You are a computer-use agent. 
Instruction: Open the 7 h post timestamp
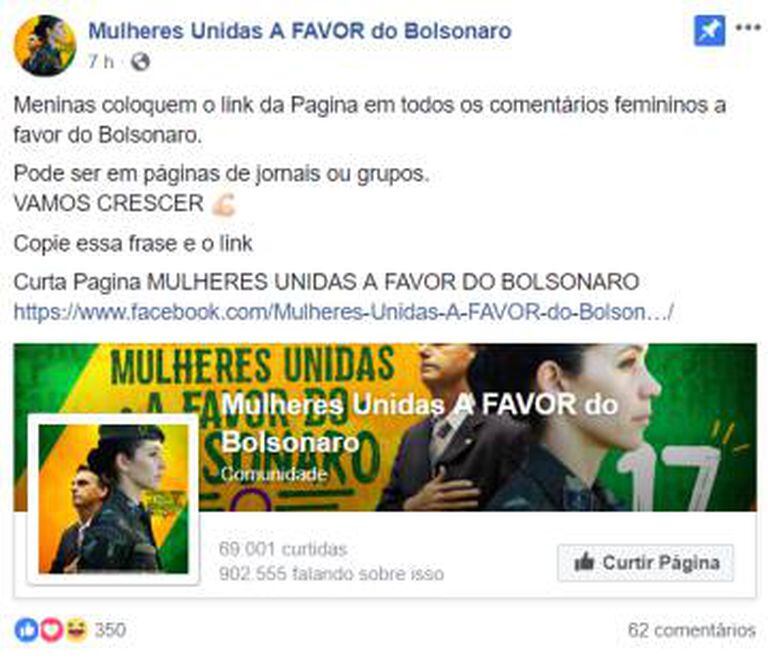[x=101, y=62]
